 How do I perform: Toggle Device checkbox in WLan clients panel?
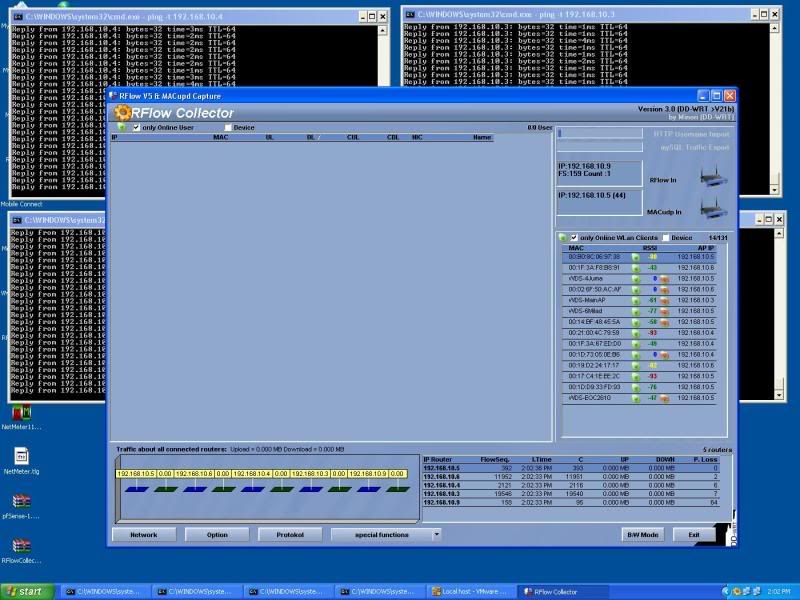tap(665, 238)
